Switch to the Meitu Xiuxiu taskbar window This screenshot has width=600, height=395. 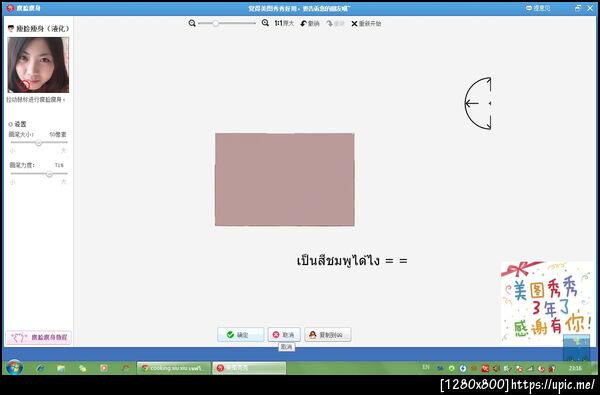coord(249,368)
